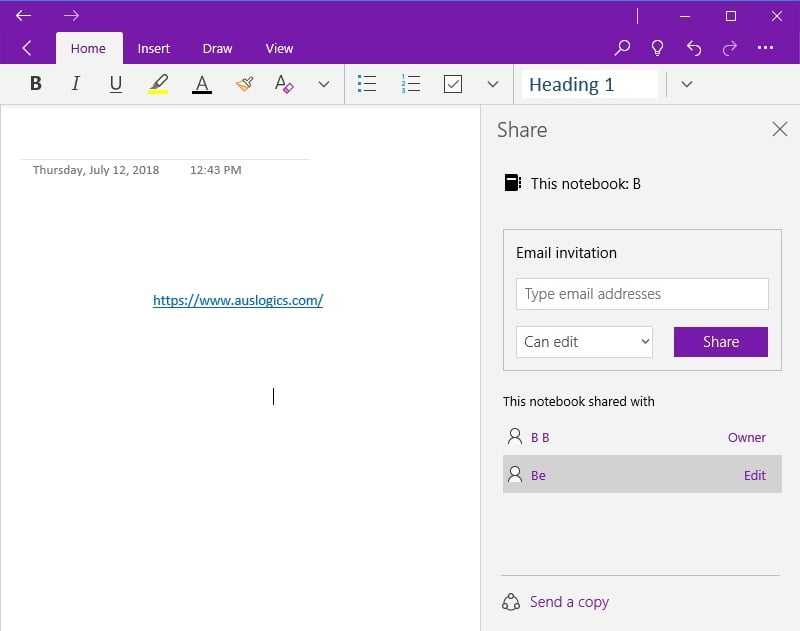Expand the font formatting options chevron
800x631 pixels.
pos(323,84)
